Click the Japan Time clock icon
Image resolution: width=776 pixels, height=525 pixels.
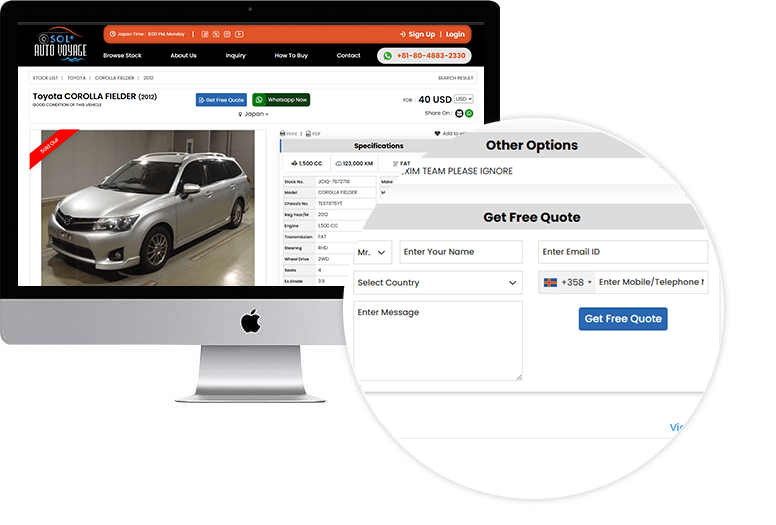coord(113,34)
